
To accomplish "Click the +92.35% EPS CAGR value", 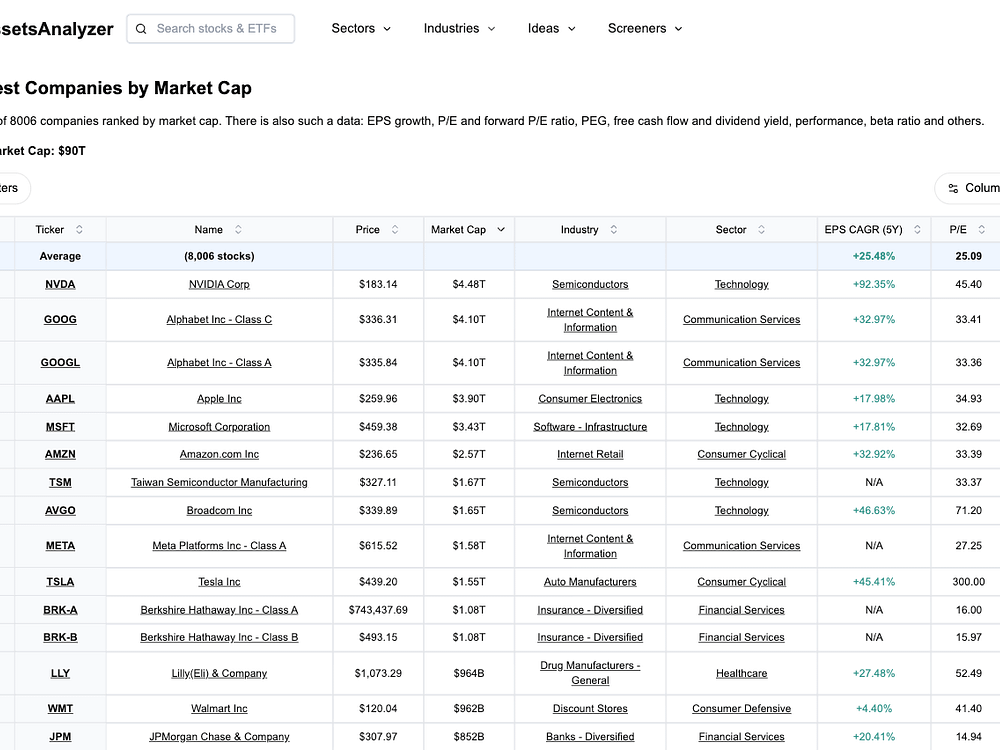I will [874, 284].
